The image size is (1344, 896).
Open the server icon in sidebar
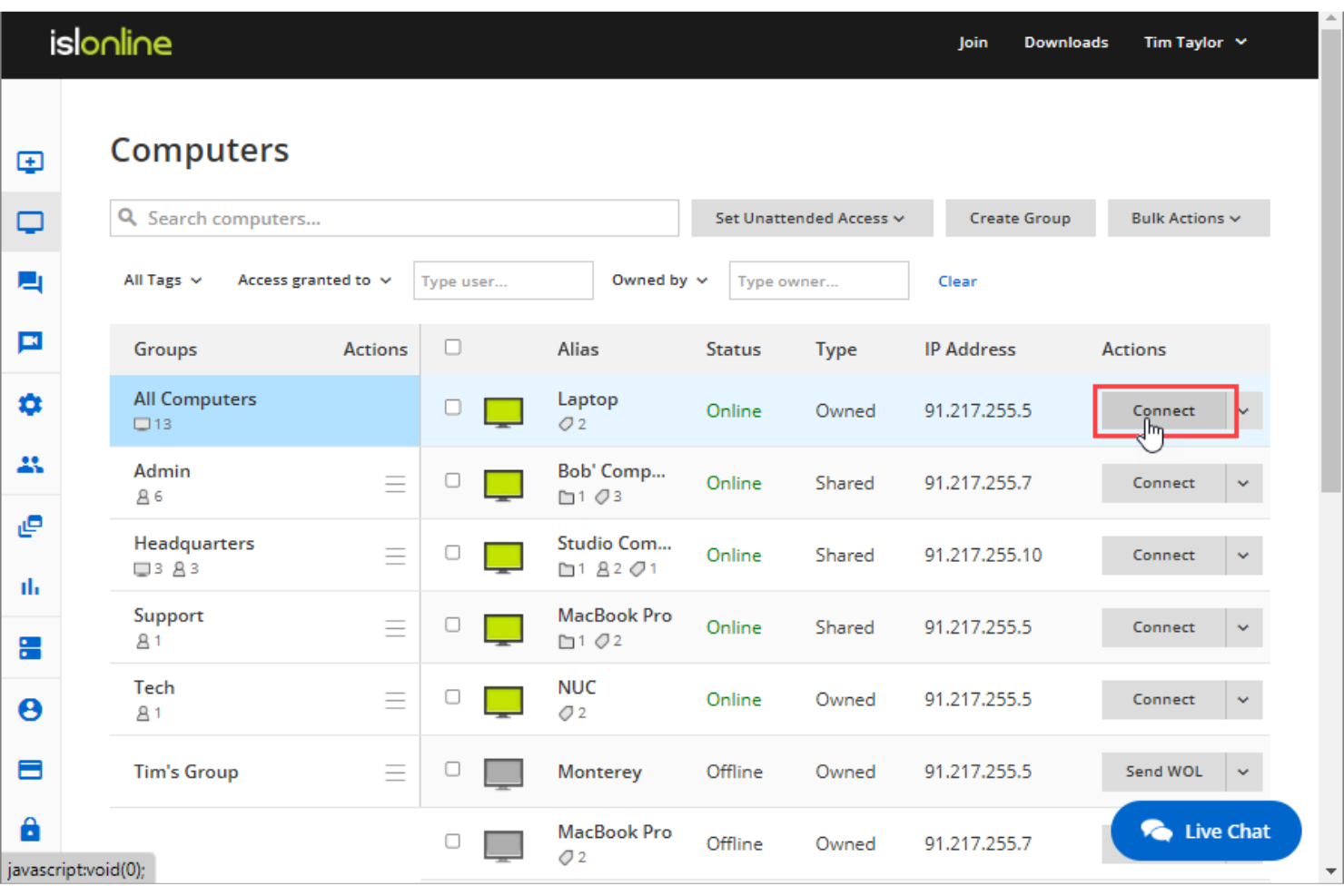click(30, 648)
